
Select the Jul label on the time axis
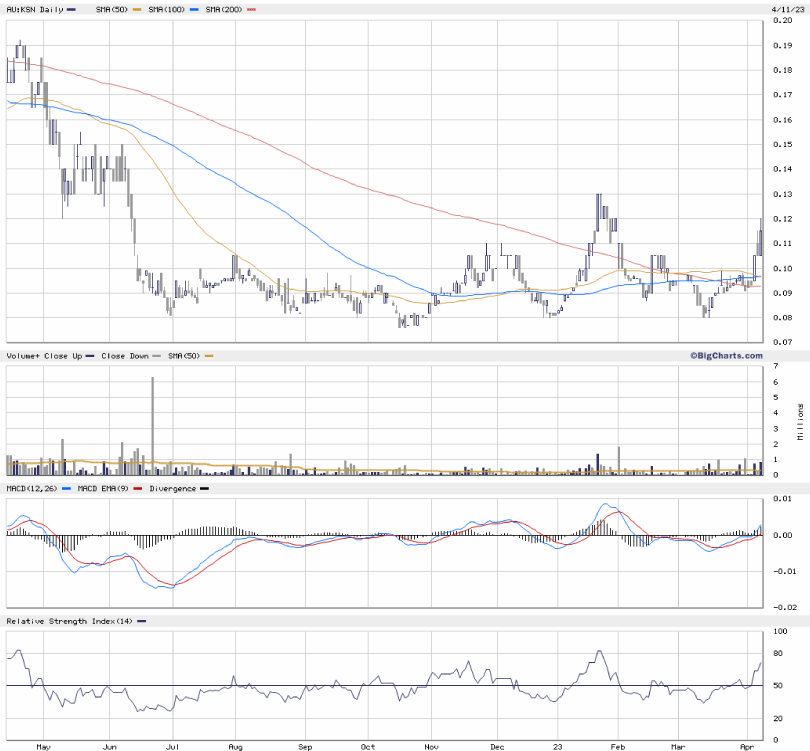point(173,745)
